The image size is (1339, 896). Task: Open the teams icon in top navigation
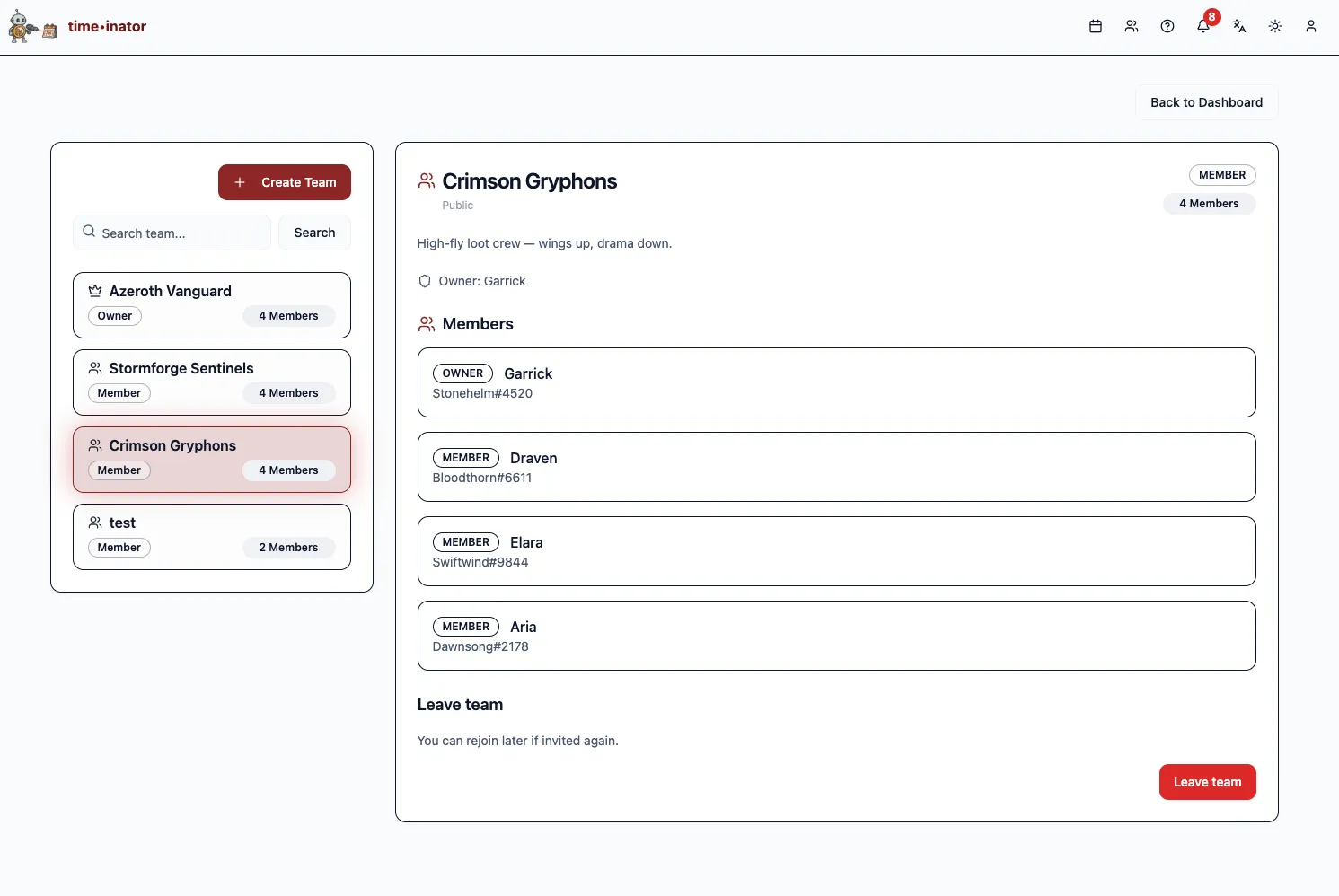1131,27
